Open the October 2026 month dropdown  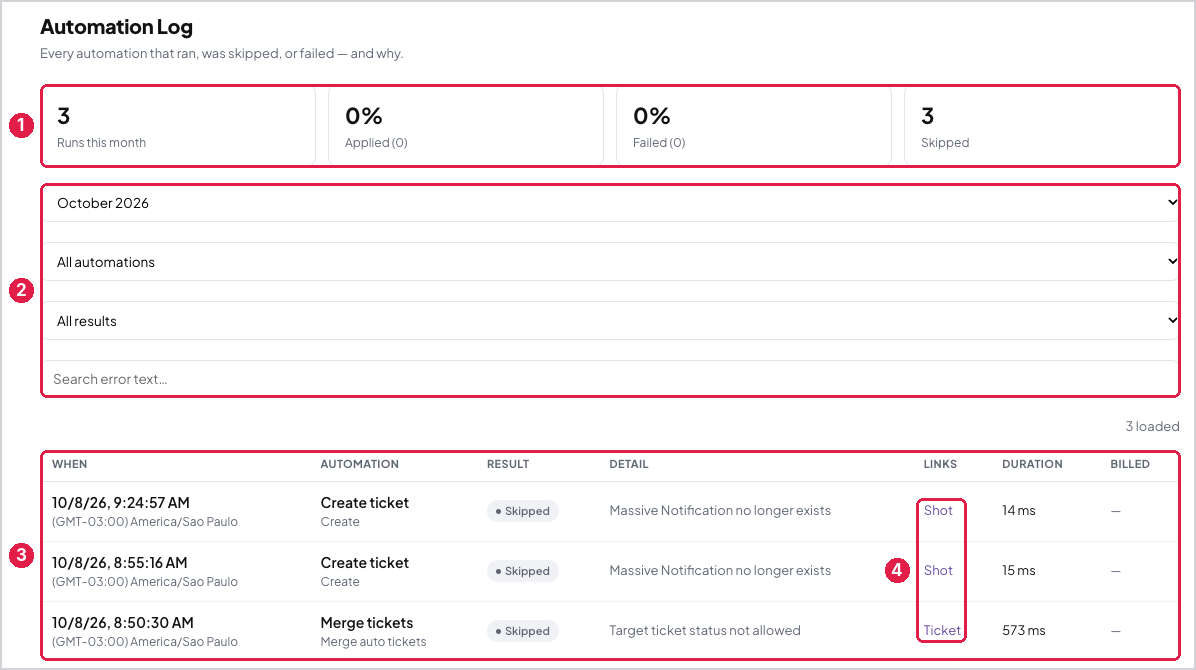click(x=610, y=203)
